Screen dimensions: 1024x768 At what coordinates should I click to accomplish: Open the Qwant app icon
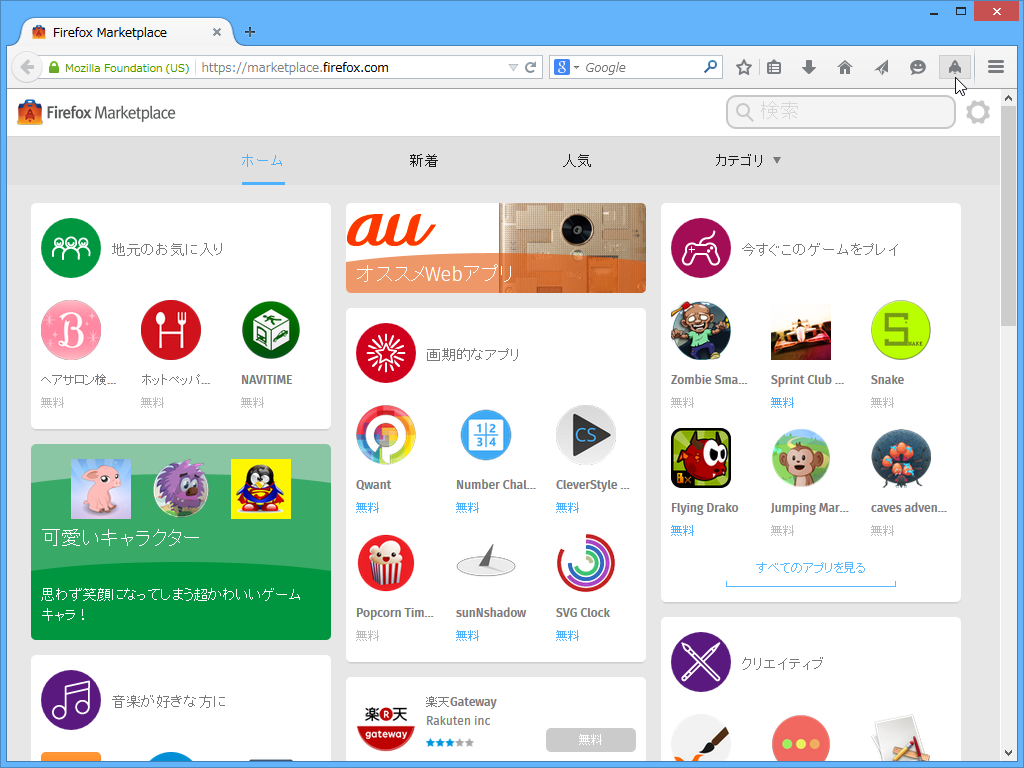coord(385,434)
